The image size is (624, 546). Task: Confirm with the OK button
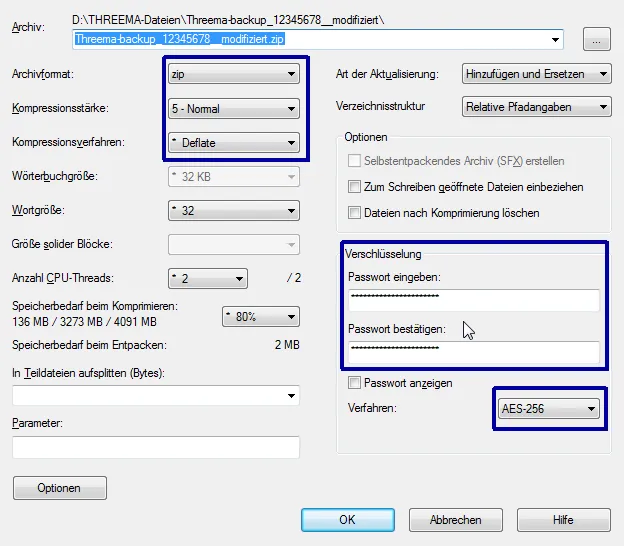pos(347,520)
